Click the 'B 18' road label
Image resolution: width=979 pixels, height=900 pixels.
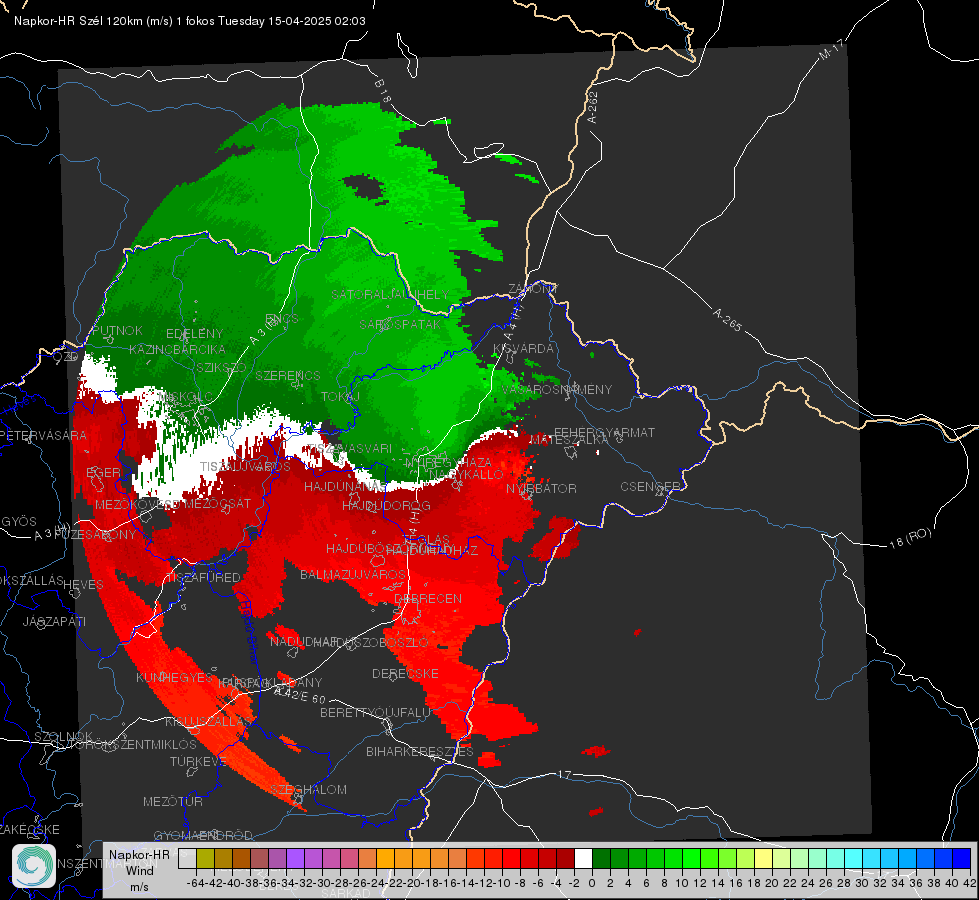click(x=383, y=91)
